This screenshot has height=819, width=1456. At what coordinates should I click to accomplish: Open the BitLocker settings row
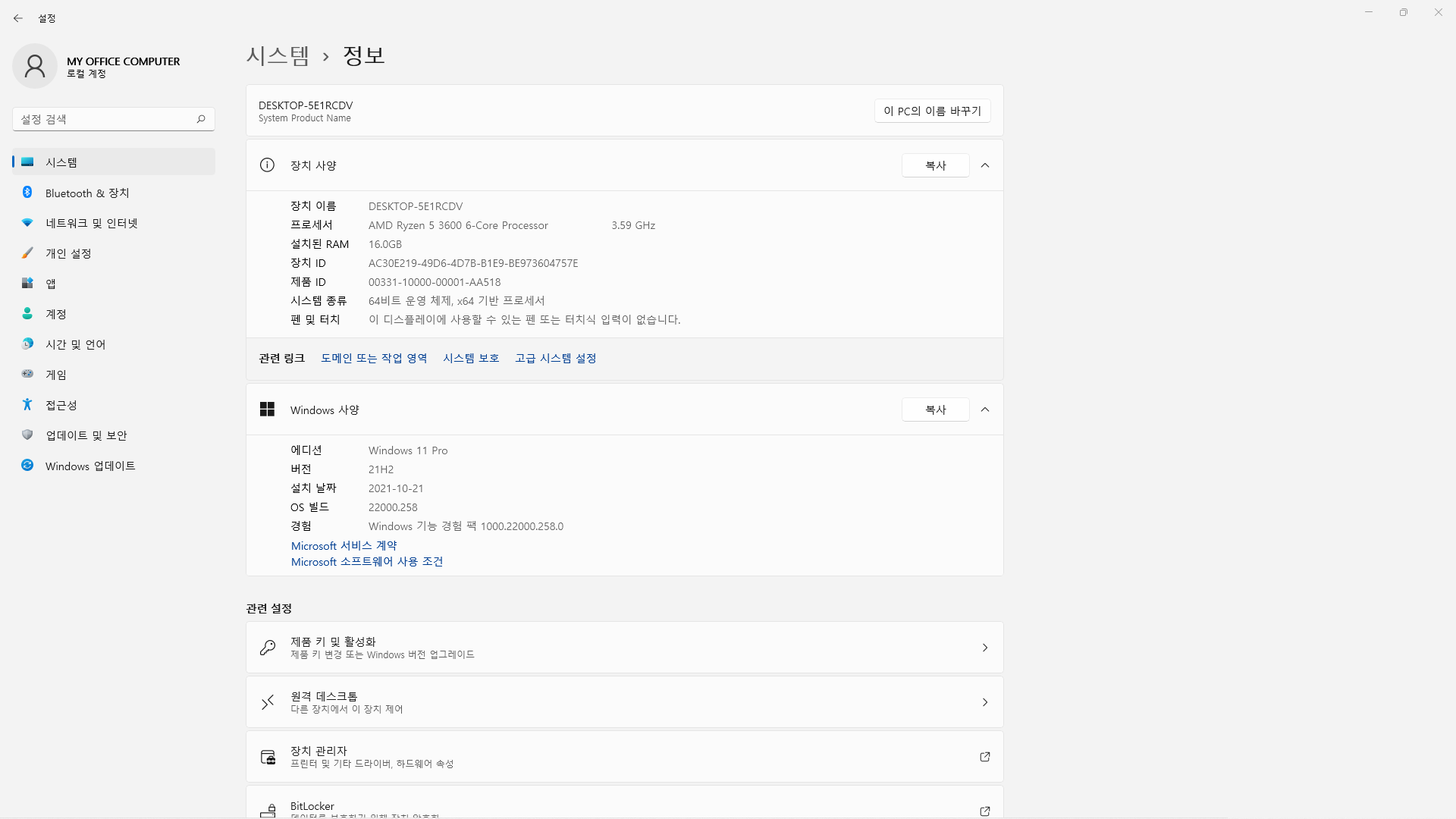(x=625, y=802)
